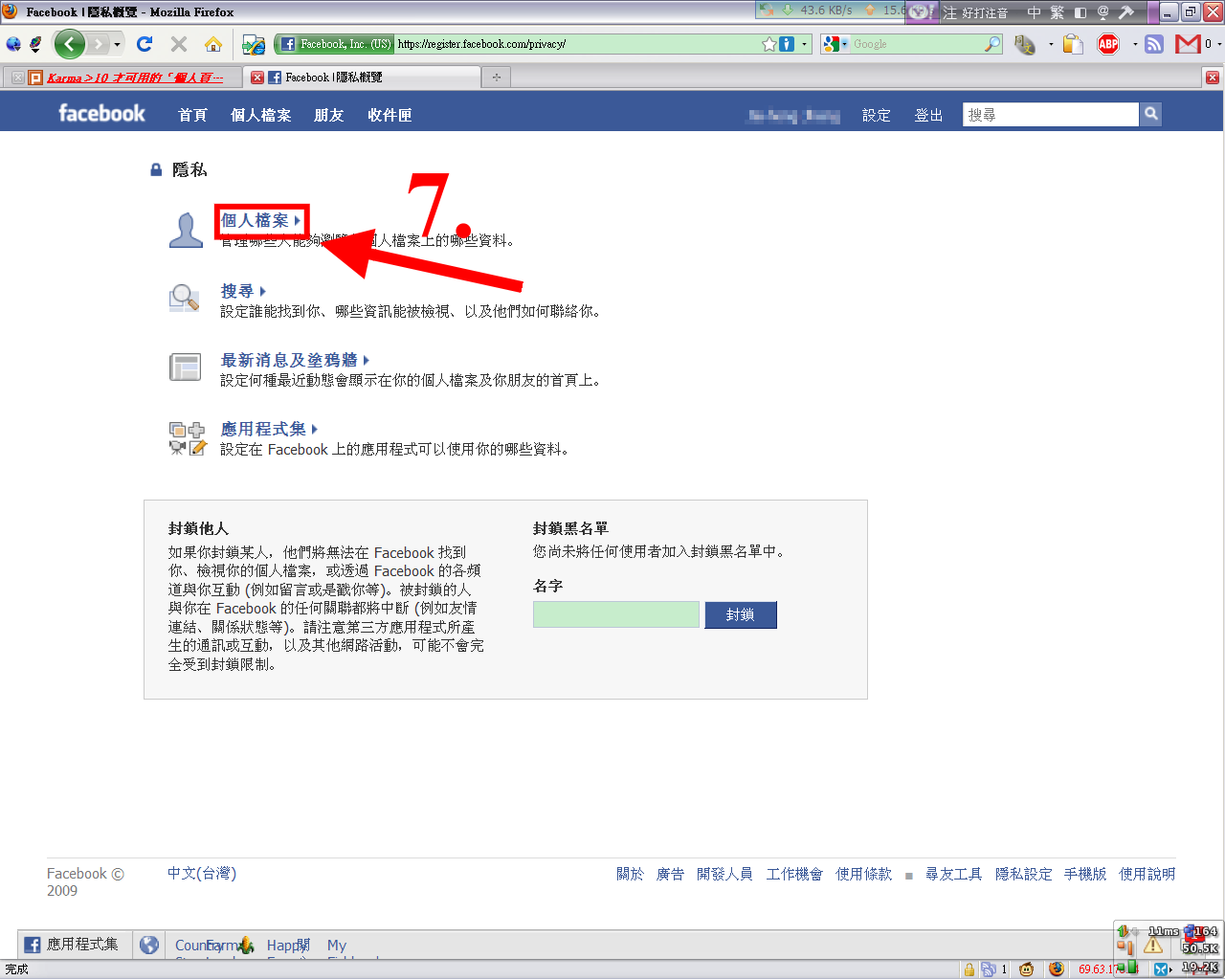Viewport: 1225px width, 980px height.
Task: Click the Firefox icon in status bar
Action: (x=1056, y=969)
